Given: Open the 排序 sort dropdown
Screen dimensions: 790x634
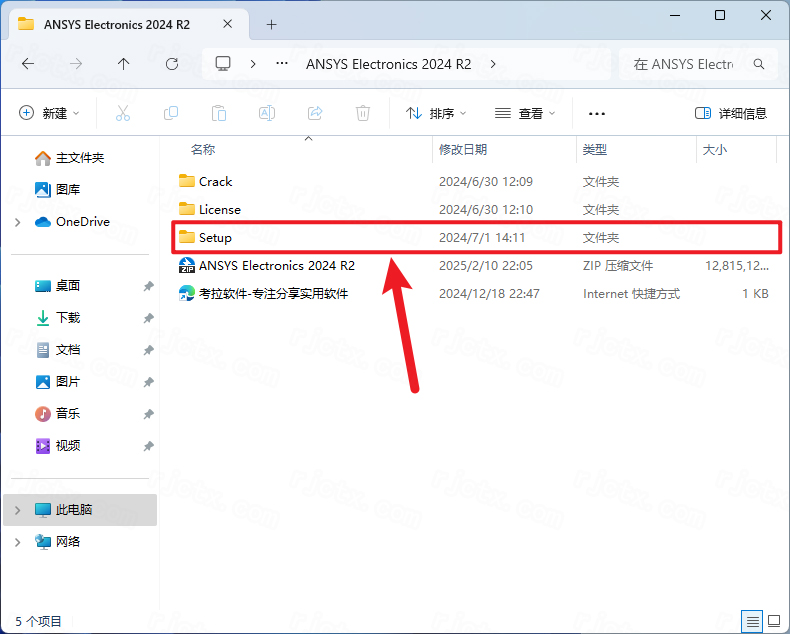Looking at the screenshot, I should pos(436,114).
